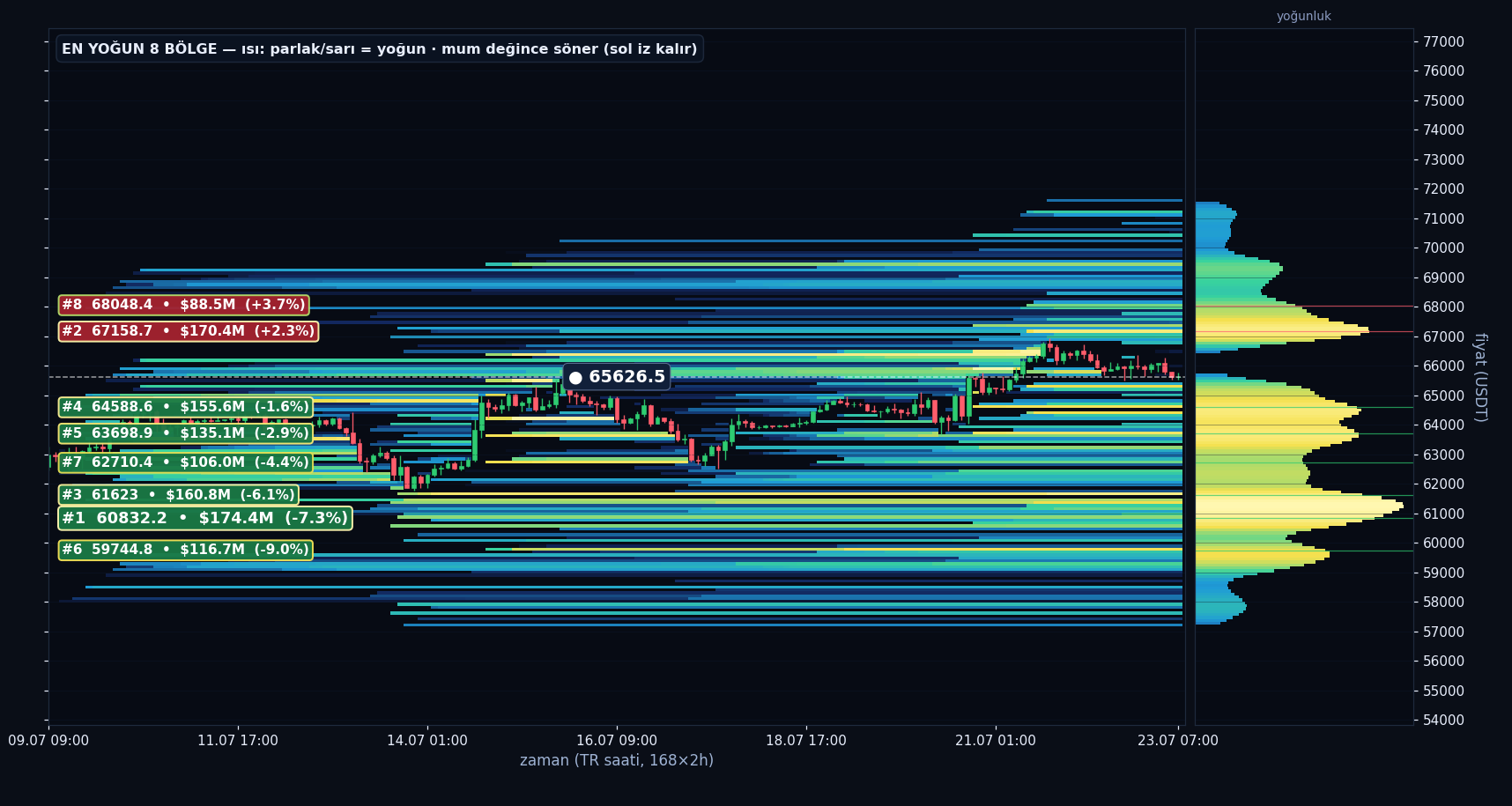Click the 62000 price axis label
Viewport: 1512px width, 806px height.
1443,484
